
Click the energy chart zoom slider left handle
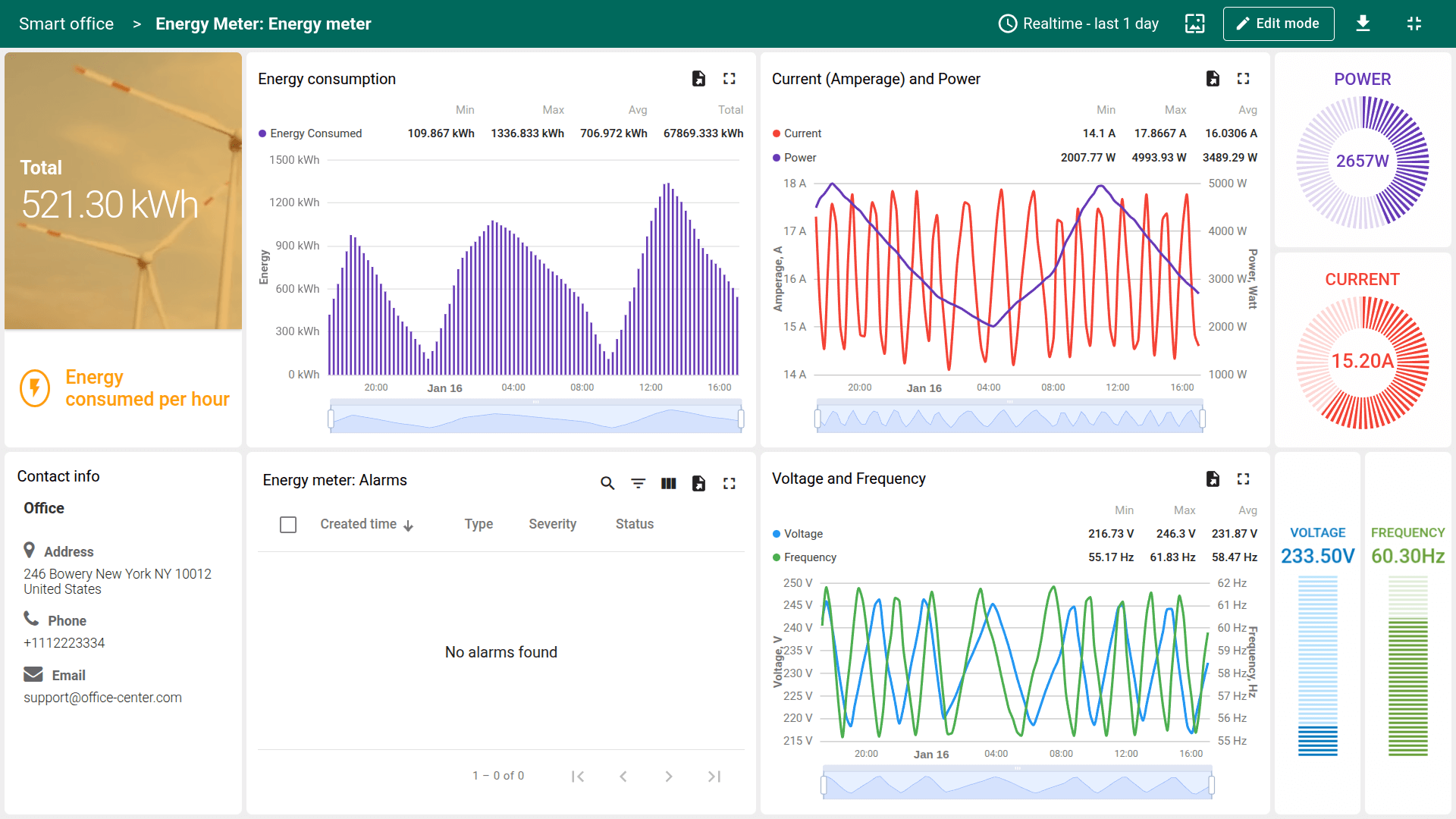(x=331, y=418)
